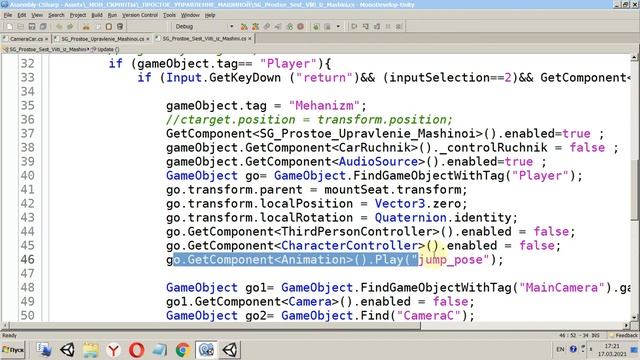Open the File menu
The image size is (640, 360).
[8, 15]
